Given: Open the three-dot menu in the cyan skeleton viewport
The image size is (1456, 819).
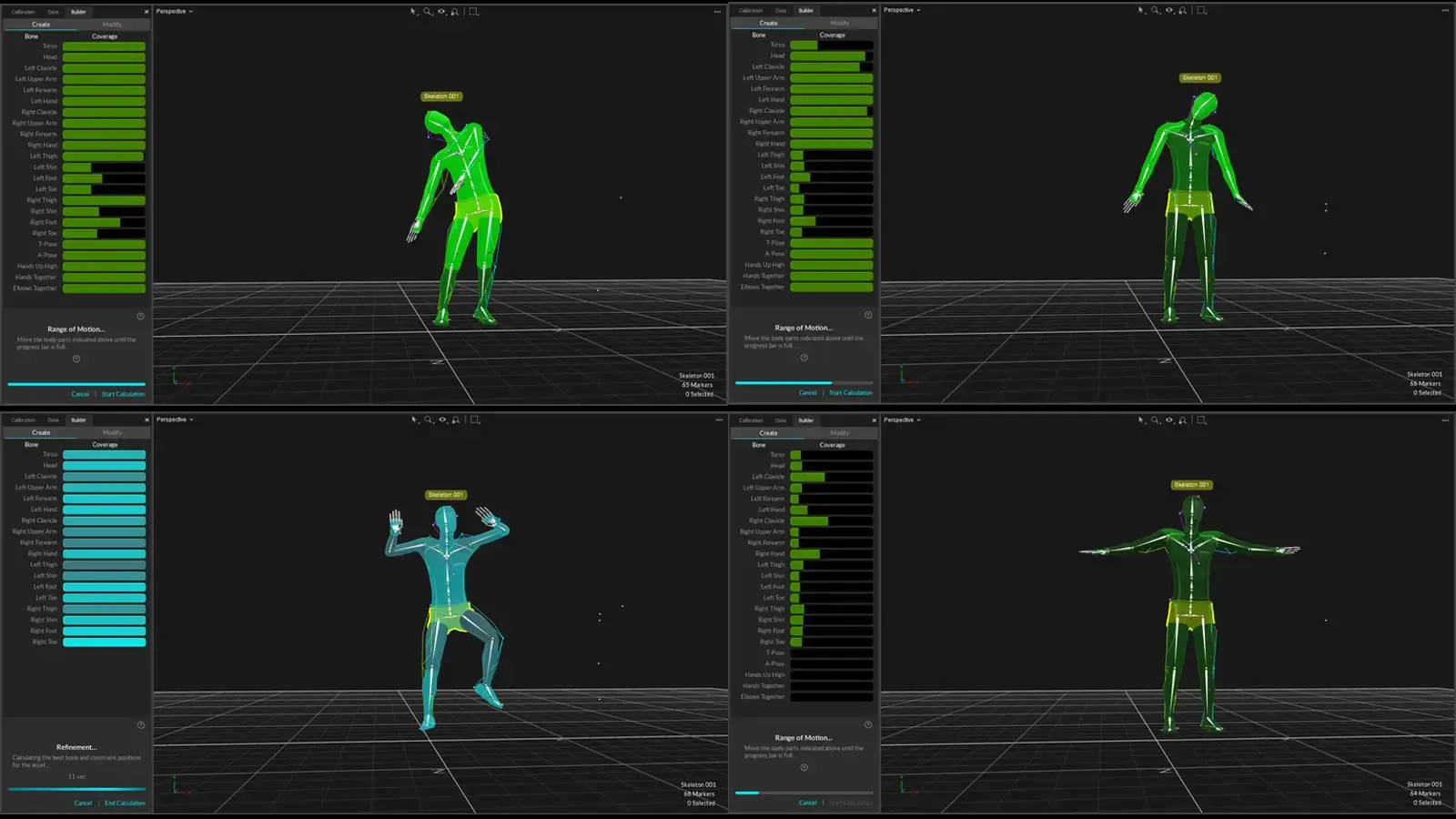Looking at the screenshot, I should tap(717, 420).
